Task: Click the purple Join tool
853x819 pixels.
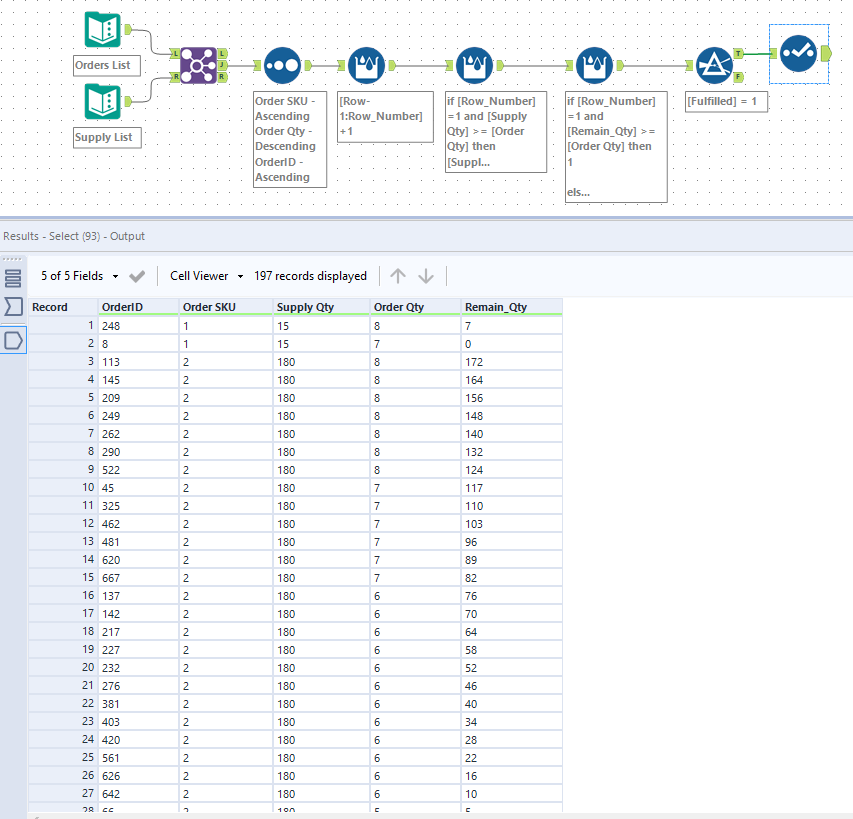Action: 198,65
